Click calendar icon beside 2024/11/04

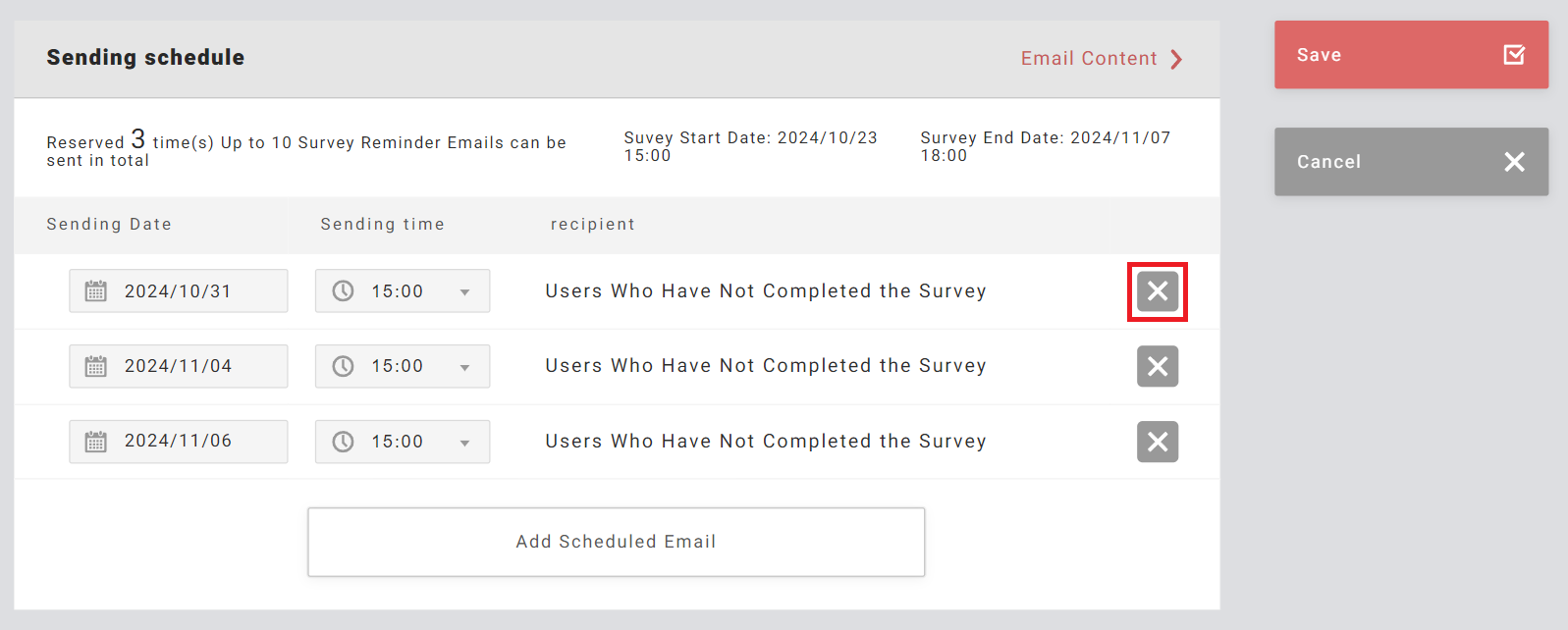[95, 366]
